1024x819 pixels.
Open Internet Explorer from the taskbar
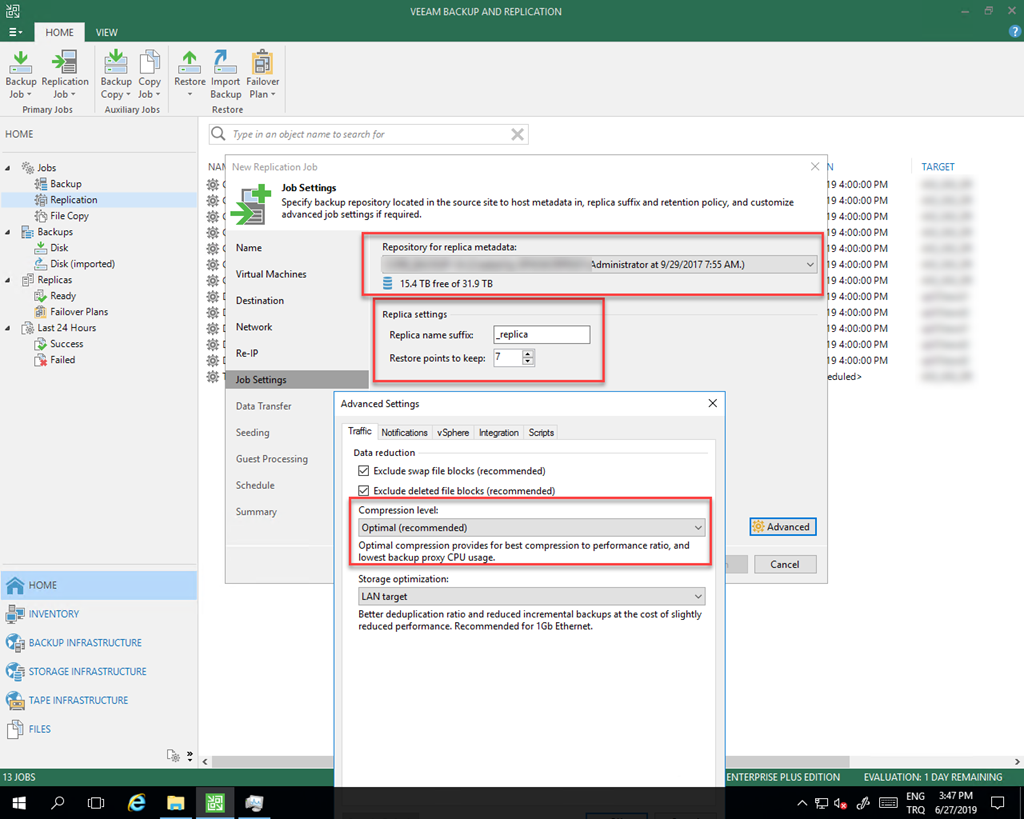136,803
